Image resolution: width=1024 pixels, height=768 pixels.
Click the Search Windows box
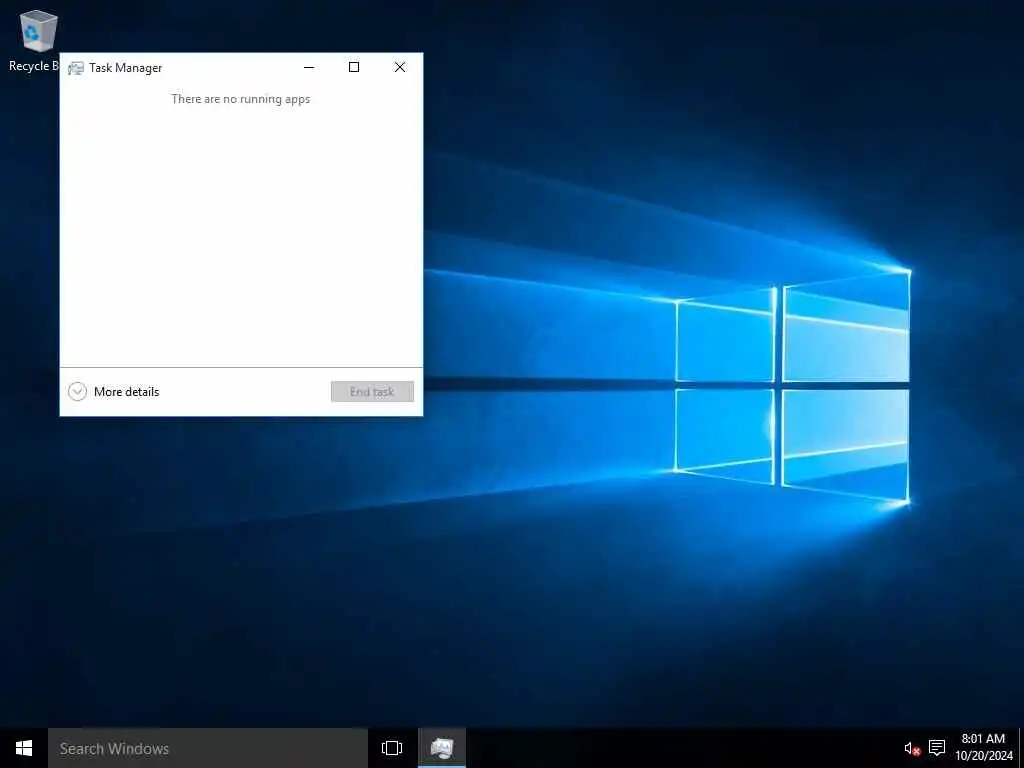click(x=208, y=748)
